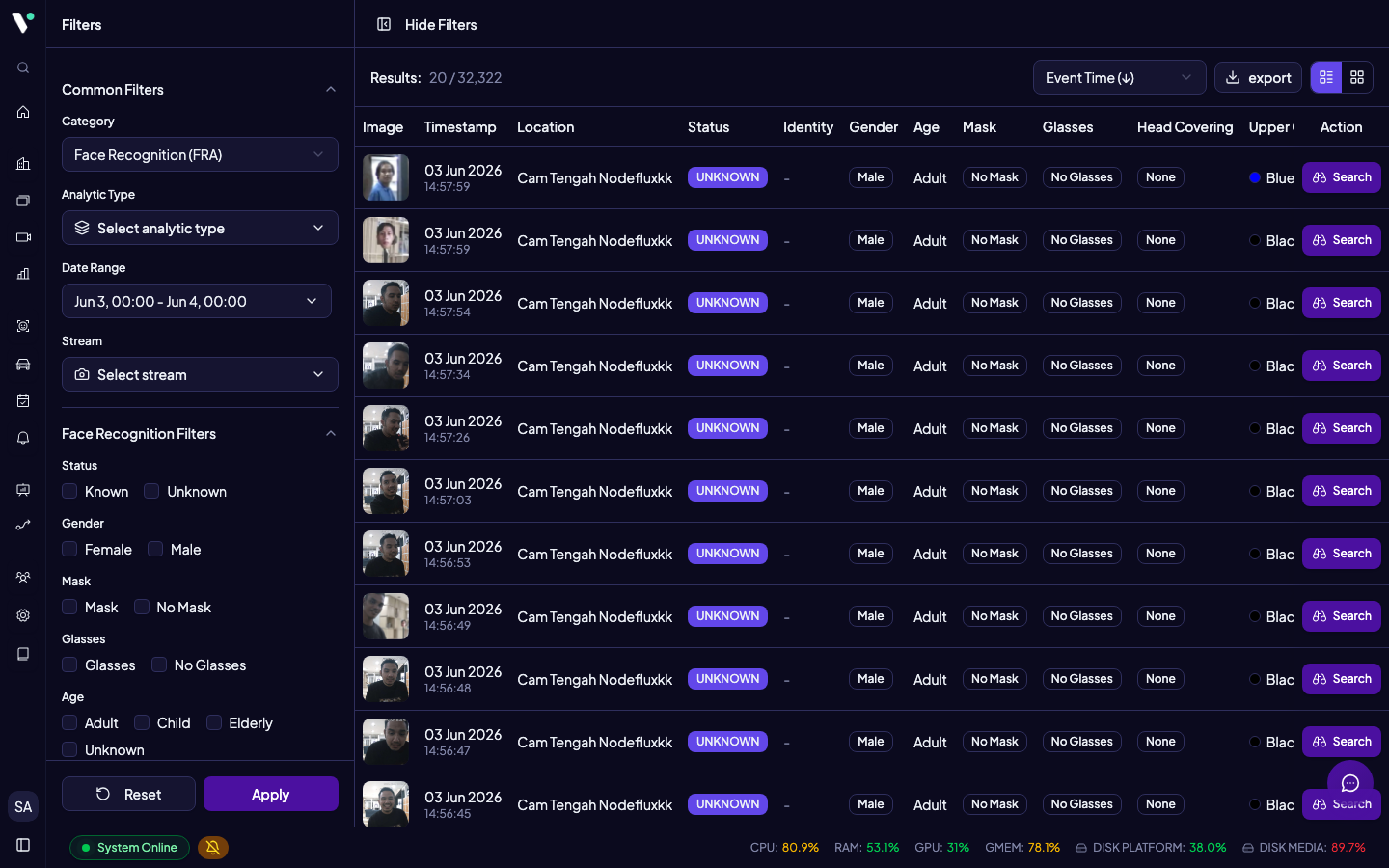
Task: Sort by the Timestamp column header
Action: point(460,126)
